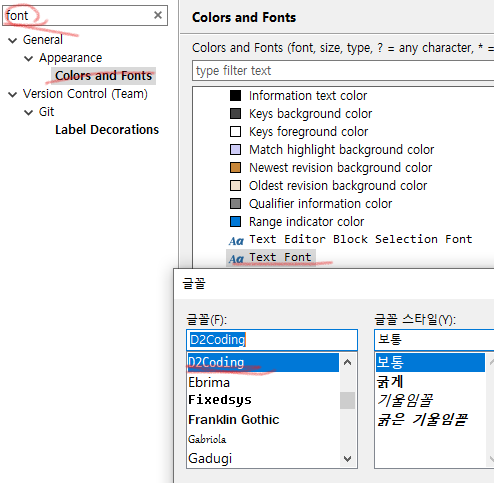The image size is (494, 483).
Task: Select 'Text Editor Block Selection Font' entry
Action: pyautogui.click(x=361, y=239)
